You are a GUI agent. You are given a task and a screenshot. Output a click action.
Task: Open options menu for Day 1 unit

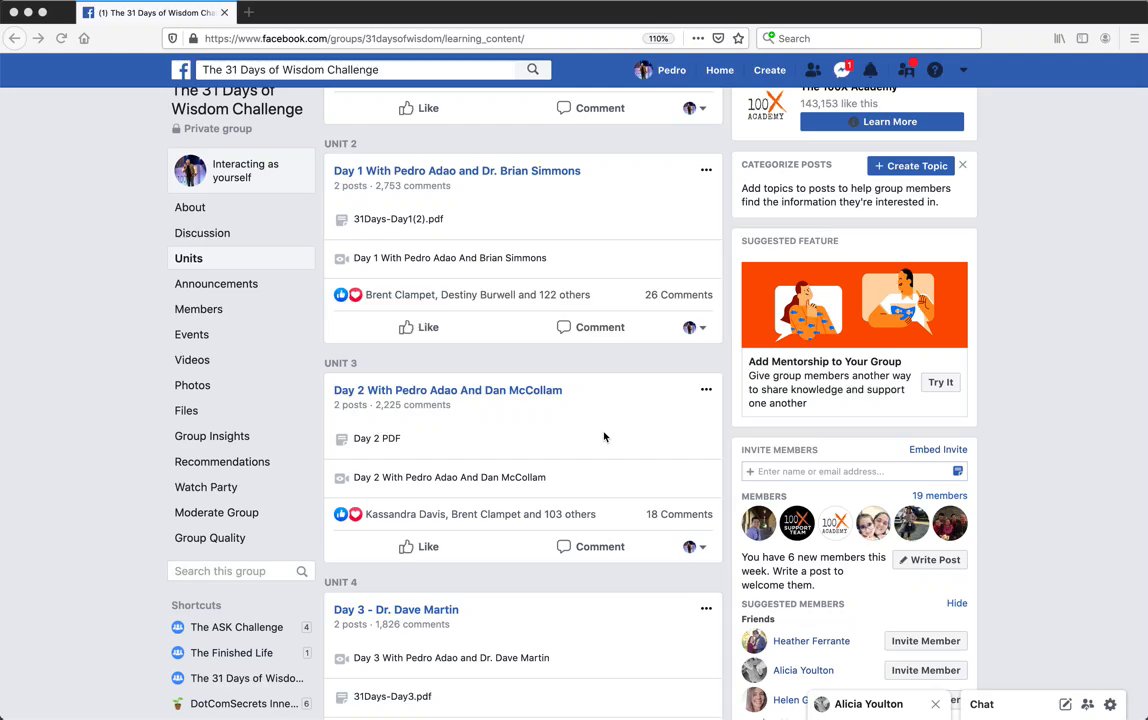(x=706, y=170)
